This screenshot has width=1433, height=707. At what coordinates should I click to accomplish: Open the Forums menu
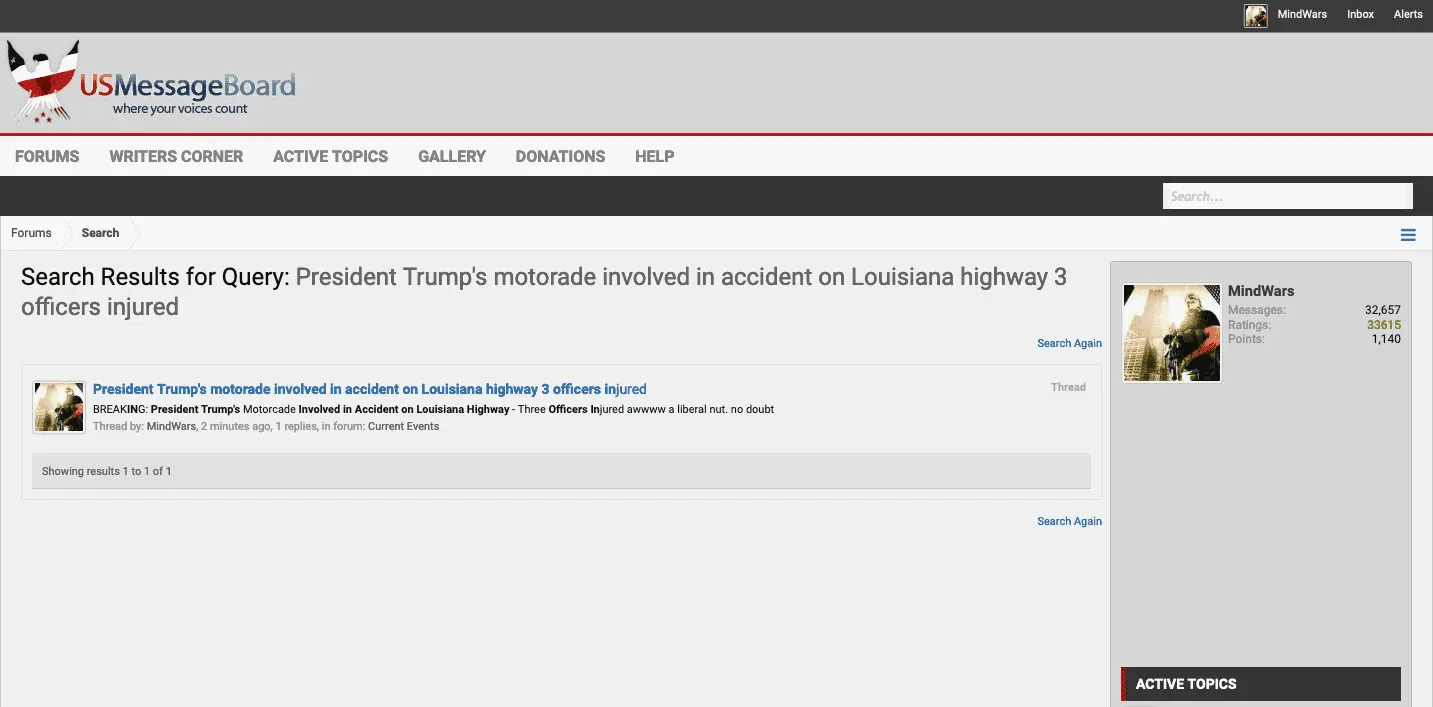click(47, 156)
